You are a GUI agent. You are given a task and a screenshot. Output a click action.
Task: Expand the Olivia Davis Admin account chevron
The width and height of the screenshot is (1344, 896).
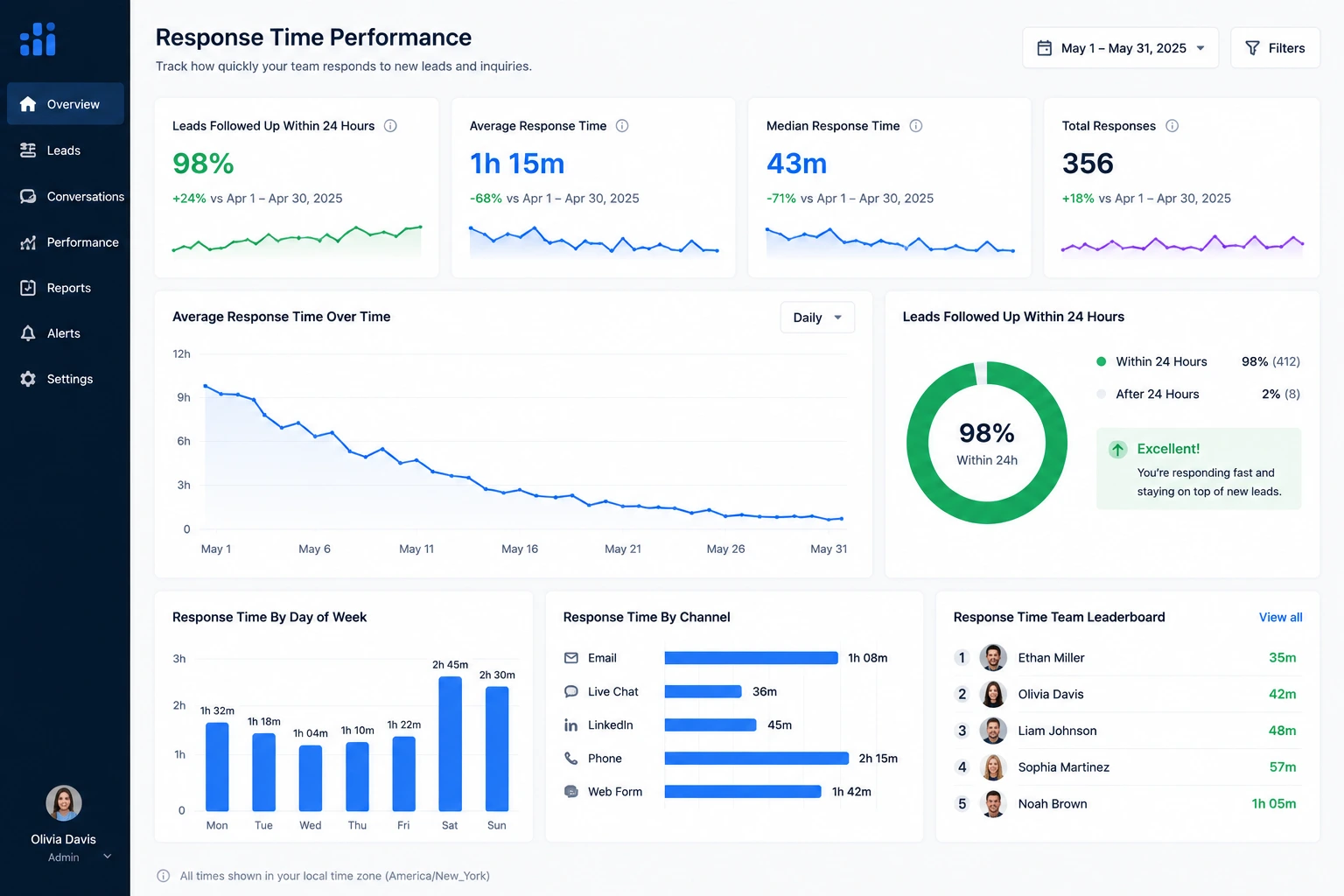pyautogui.click(x=108, y=857)
